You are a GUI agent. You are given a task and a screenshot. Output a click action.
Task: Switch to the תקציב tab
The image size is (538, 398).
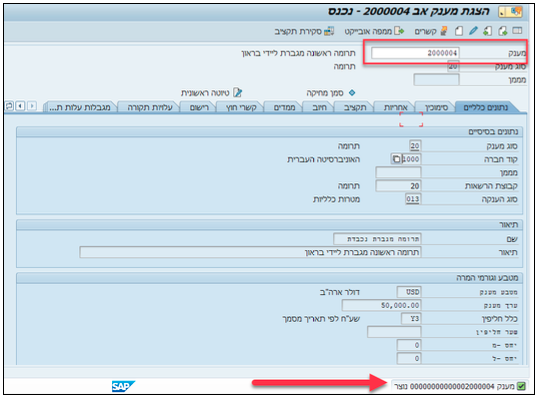355,107
